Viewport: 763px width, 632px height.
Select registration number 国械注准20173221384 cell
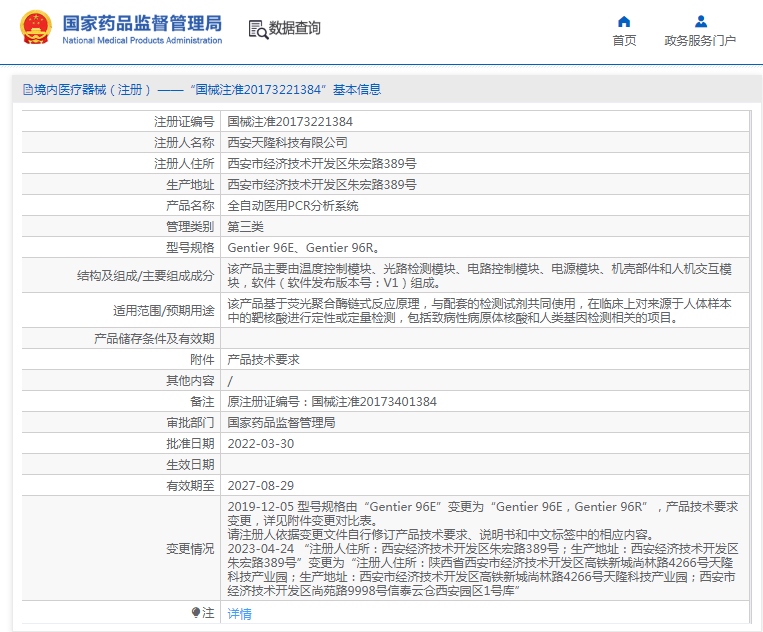point(290,122)
